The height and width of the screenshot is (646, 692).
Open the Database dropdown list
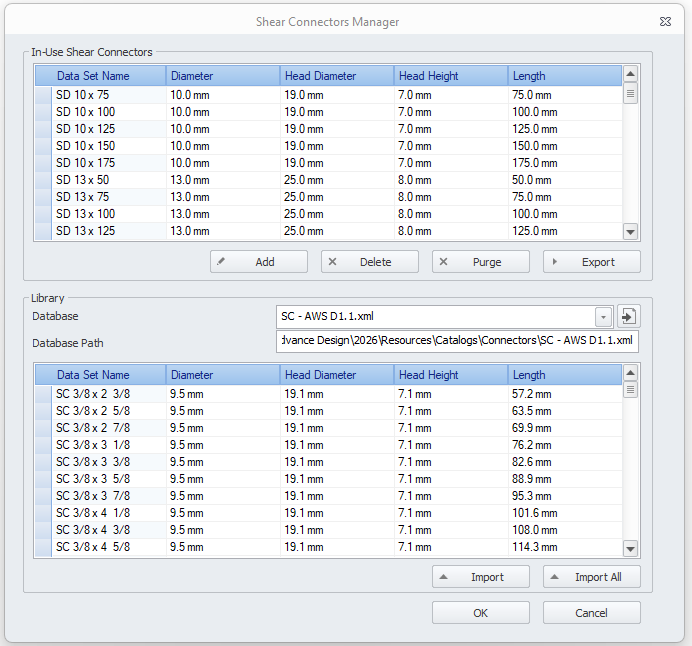point(603,316)
